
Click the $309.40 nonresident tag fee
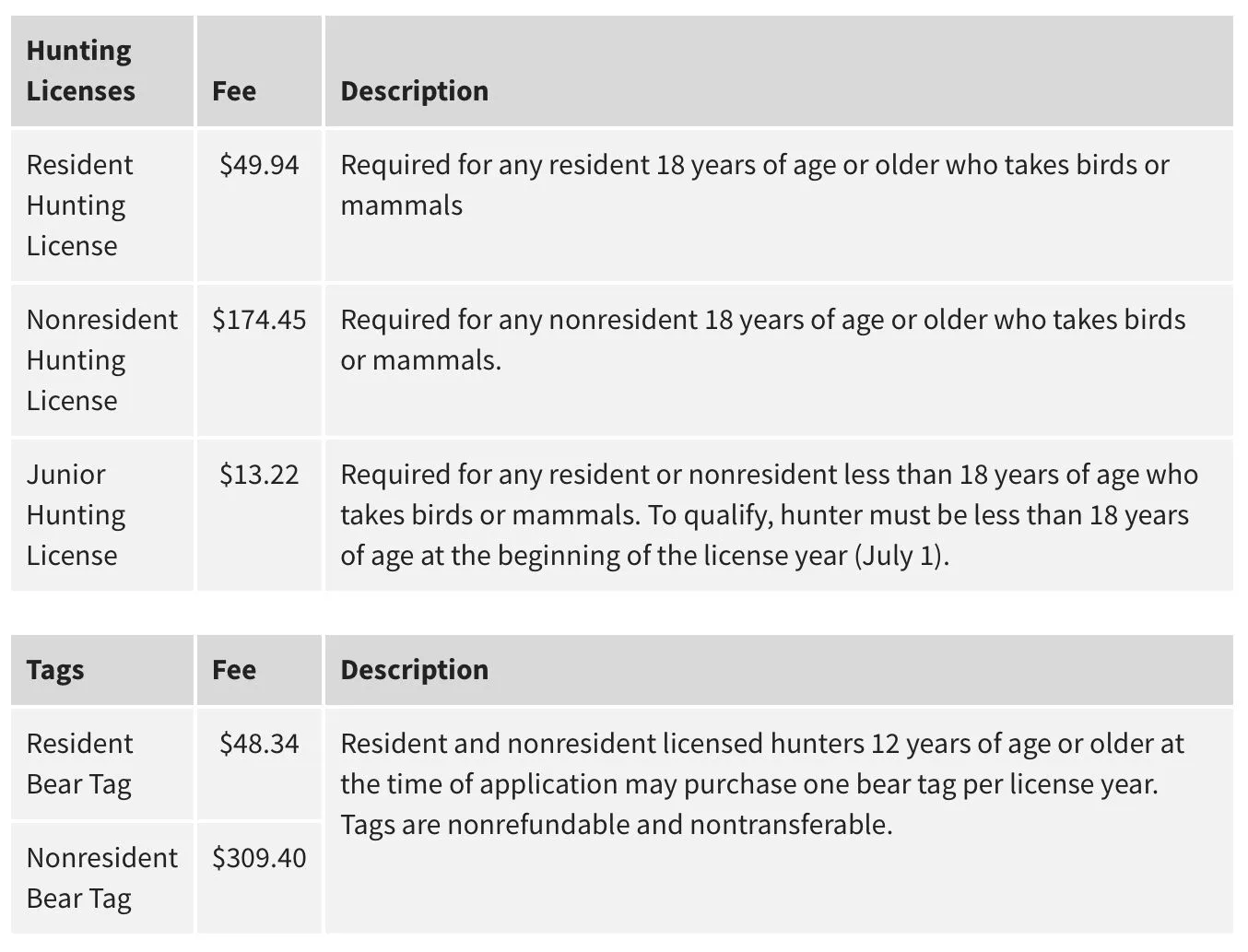259,858
